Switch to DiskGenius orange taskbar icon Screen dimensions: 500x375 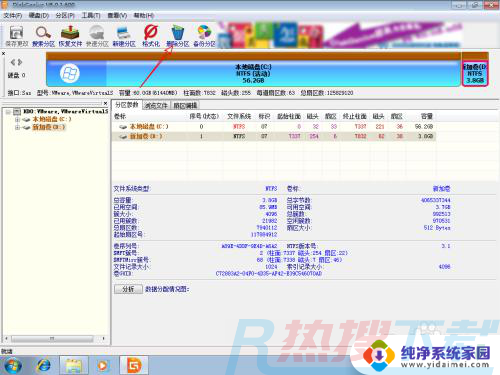coord(134,366)
